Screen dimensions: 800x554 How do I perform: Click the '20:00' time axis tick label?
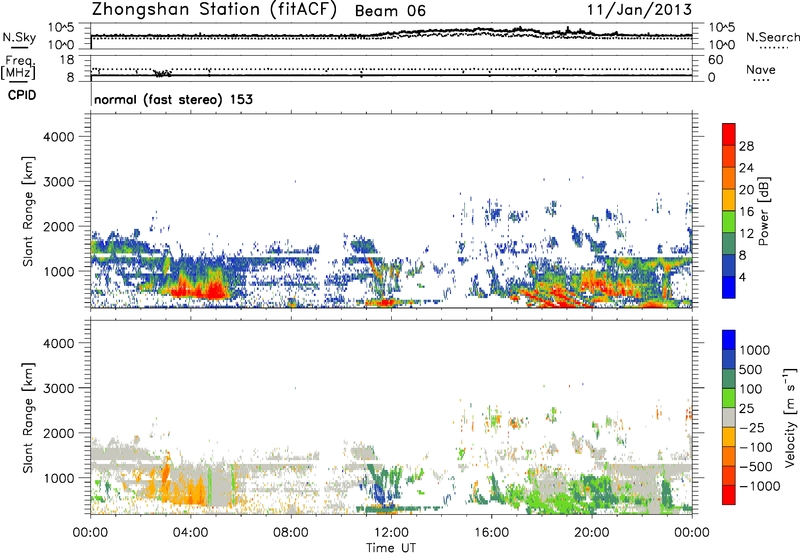pos(592,533)
